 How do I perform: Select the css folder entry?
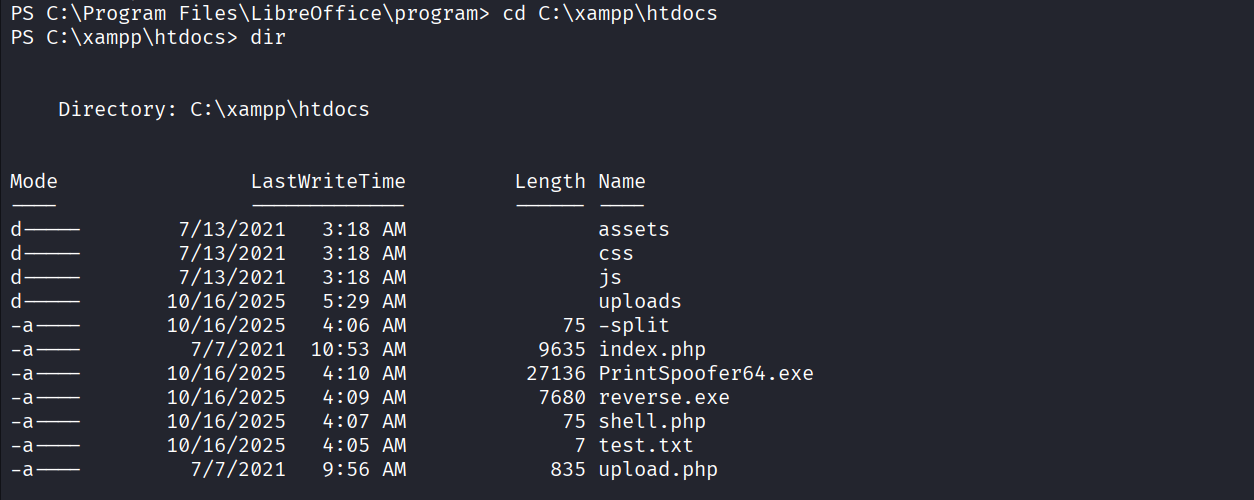(x=616, y=254)
